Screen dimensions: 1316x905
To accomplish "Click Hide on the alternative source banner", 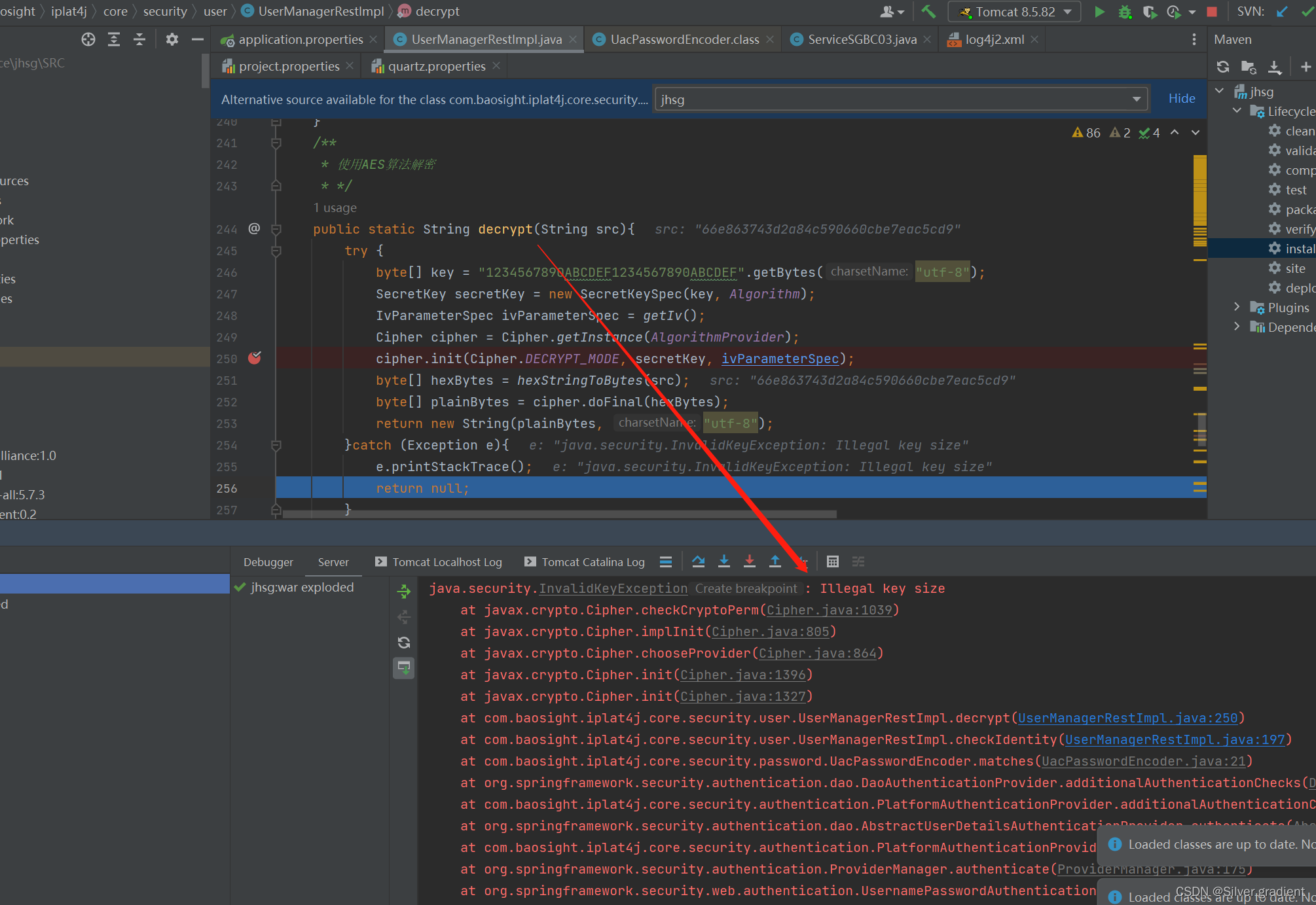I will click(1182, 98).
